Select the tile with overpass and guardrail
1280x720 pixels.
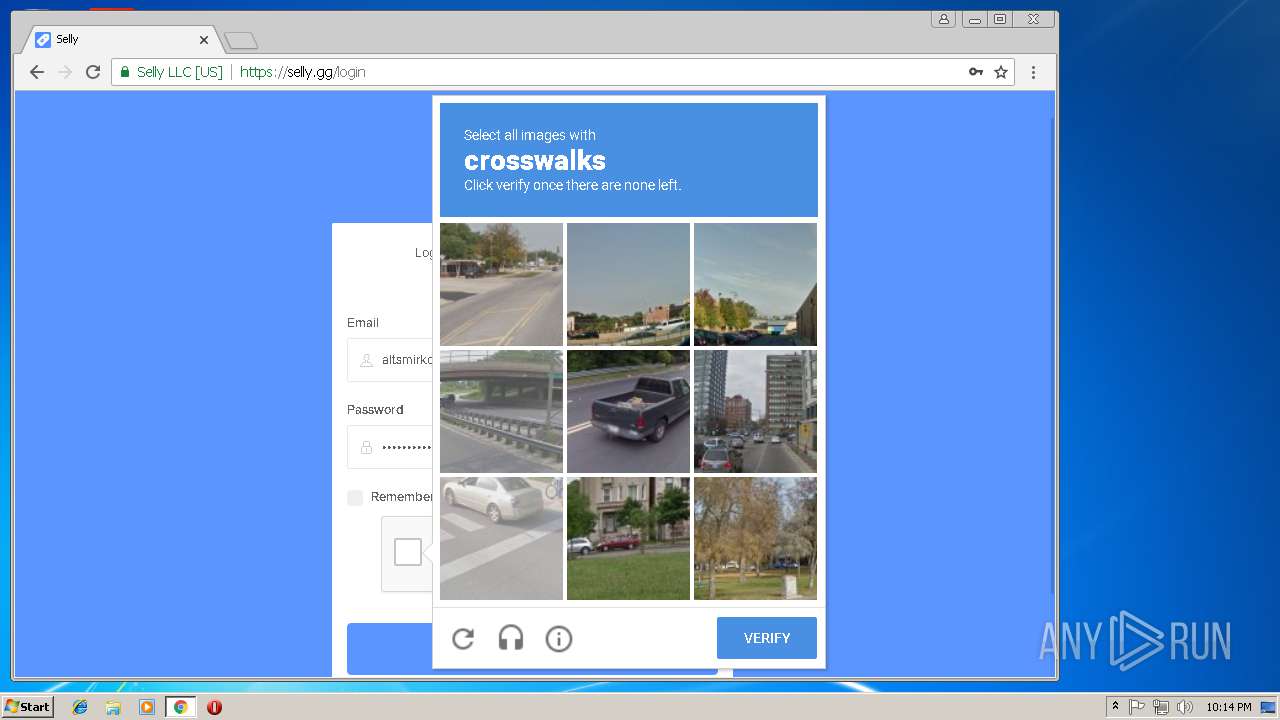[x=501, y=411]
